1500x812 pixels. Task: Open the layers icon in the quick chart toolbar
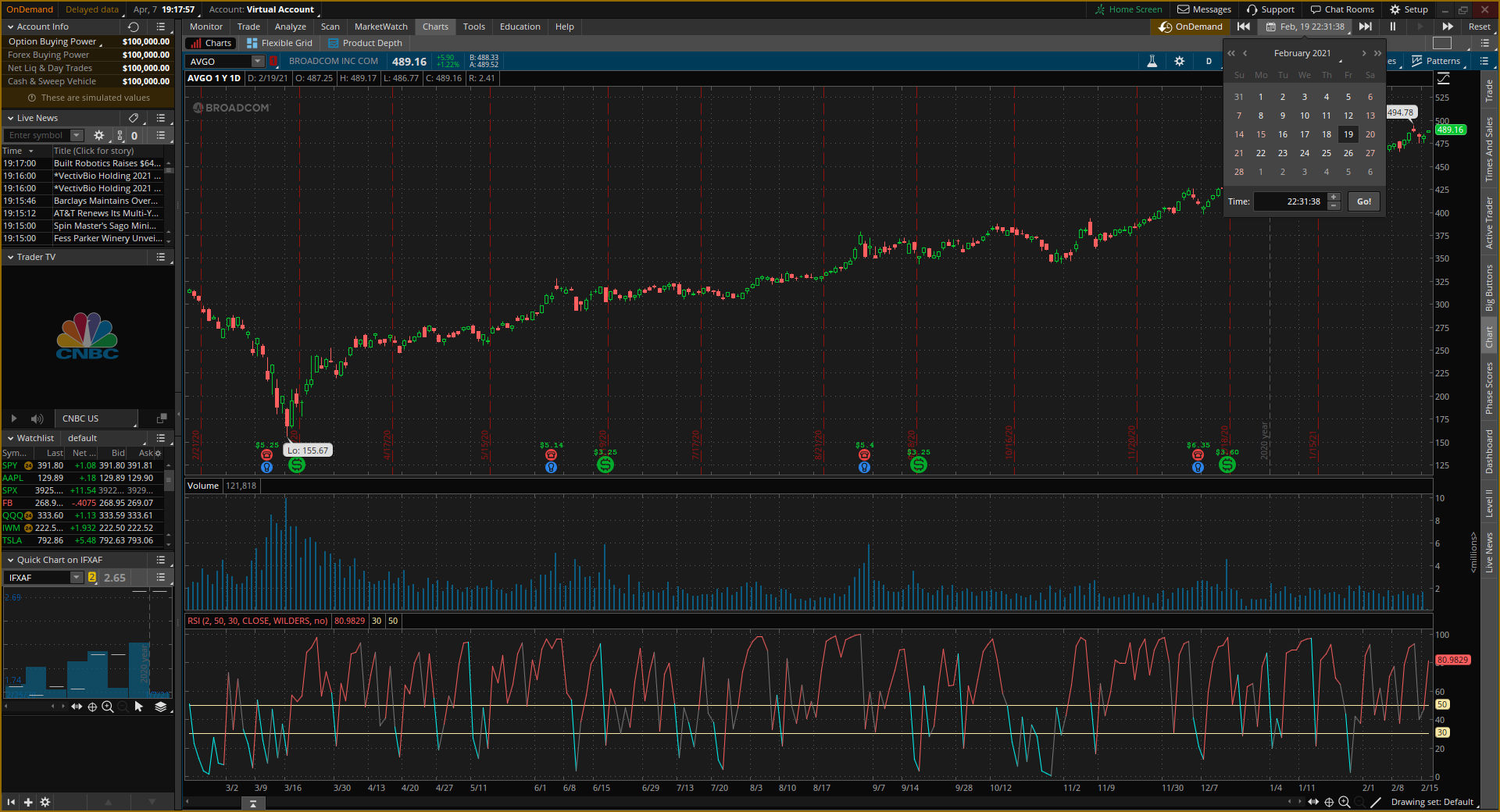pos(160,707)
